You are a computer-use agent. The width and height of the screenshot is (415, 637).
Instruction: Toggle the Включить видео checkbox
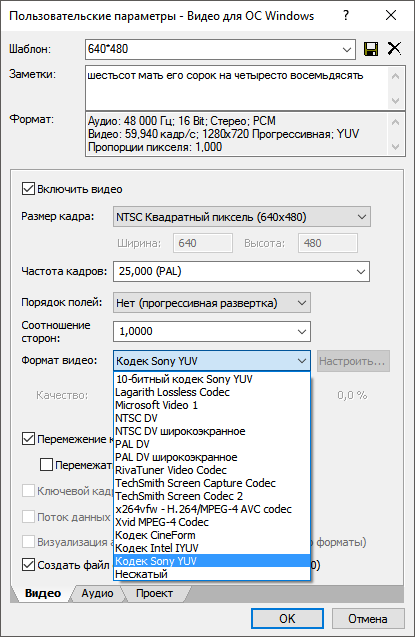point(28,189)
